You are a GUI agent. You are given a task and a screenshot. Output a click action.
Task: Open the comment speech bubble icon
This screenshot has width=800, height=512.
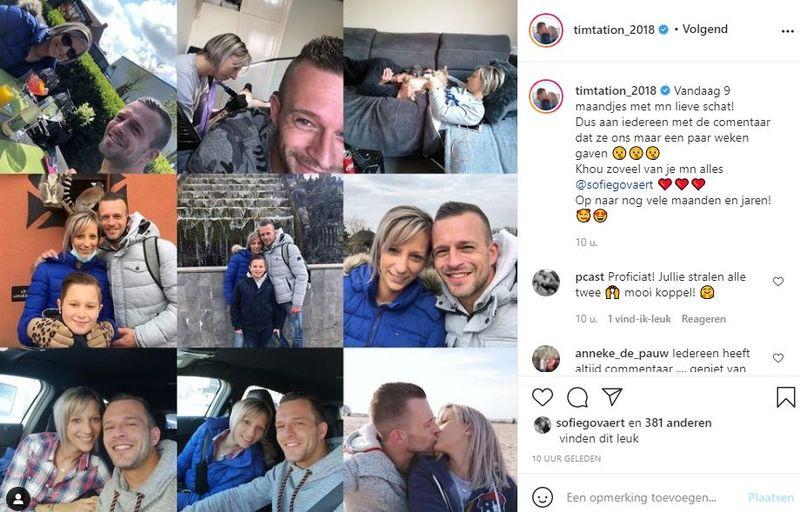[x=577, y=397]
